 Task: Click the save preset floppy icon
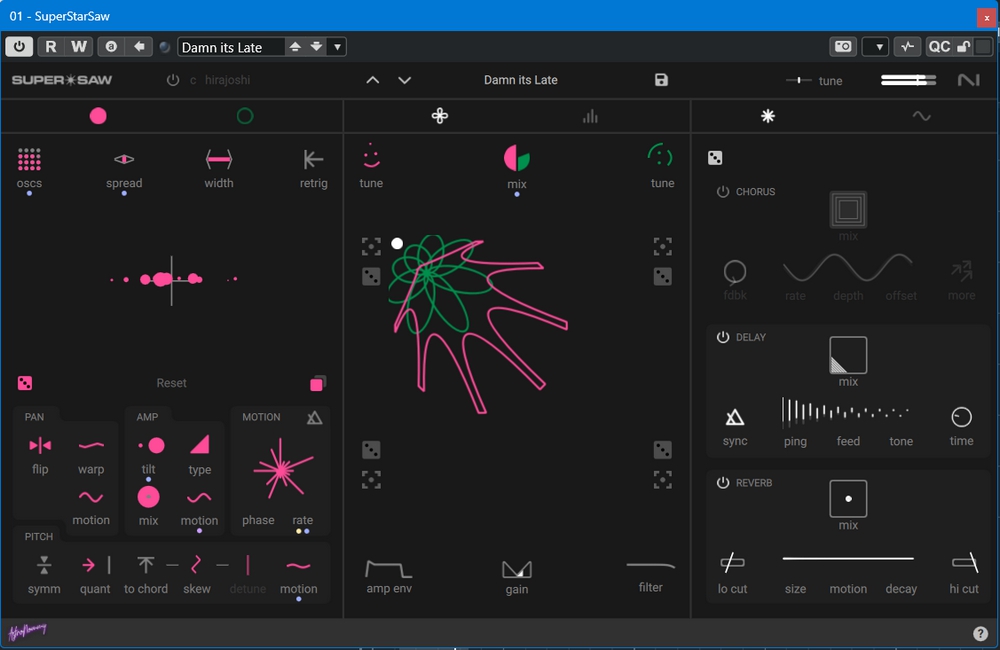(661, 80)
